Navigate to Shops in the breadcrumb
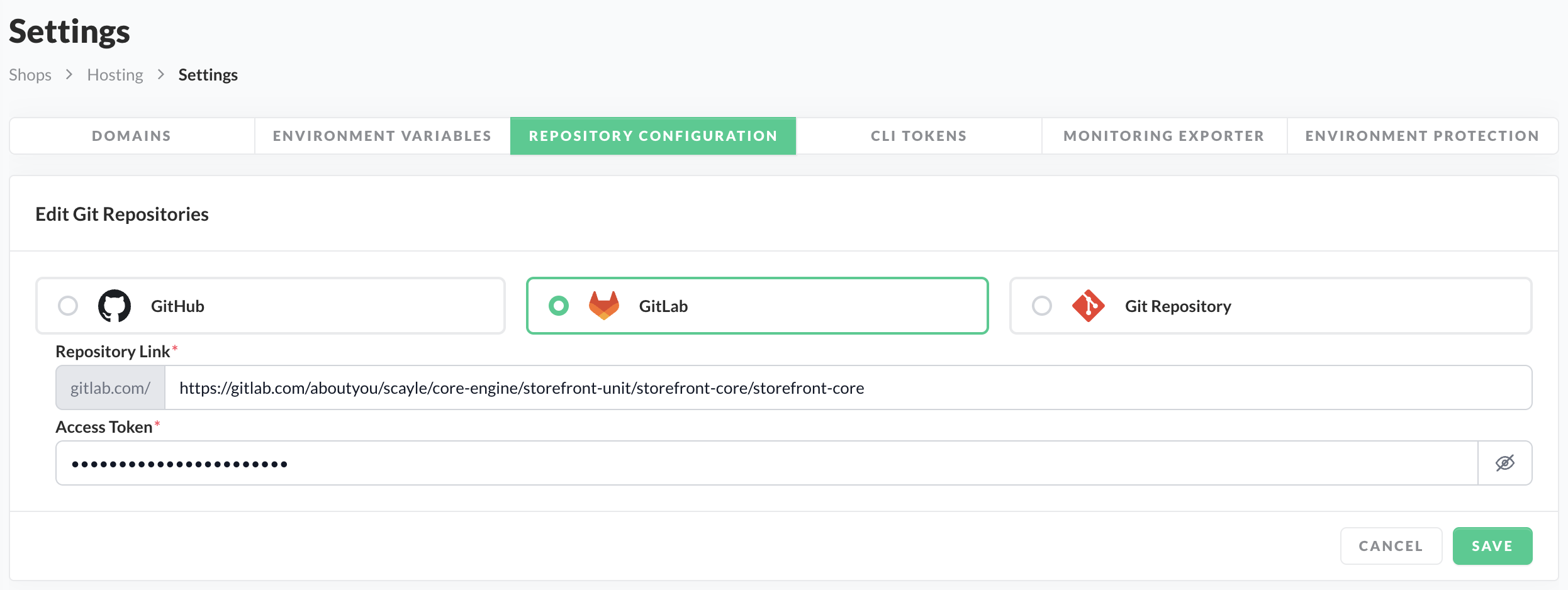Screen dimensions: 1568x590 30,75
